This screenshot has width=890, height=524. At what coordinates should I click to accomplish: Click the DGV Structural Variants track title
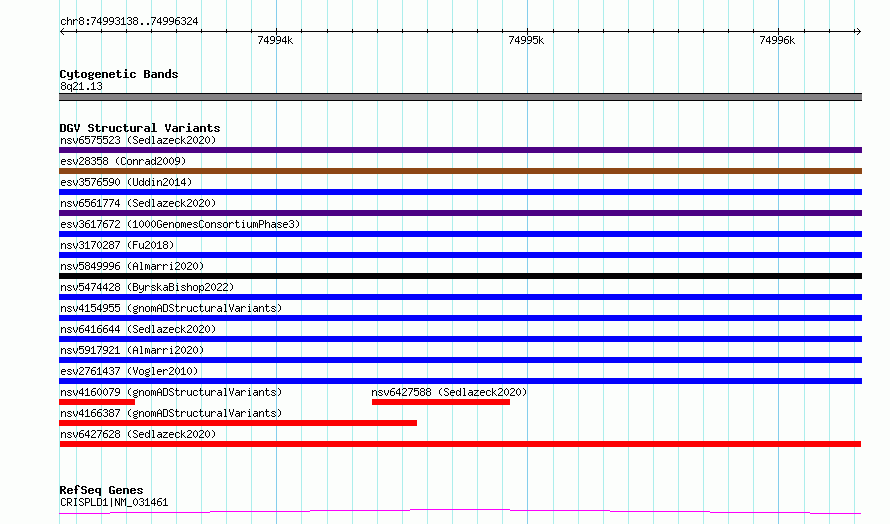click(140, 128)
